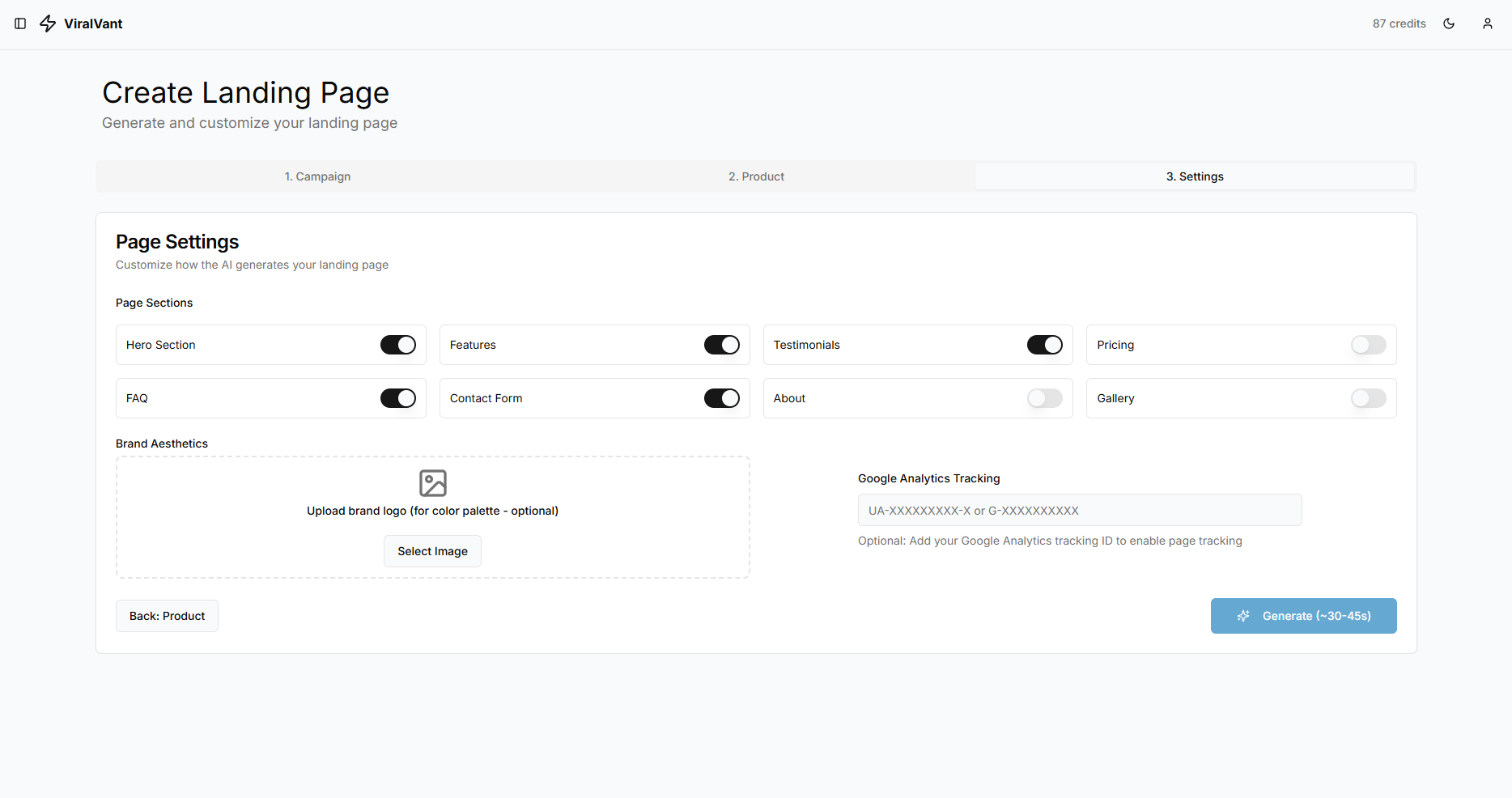The height and width of the screenshot is (798, 1512).
Task: Switch to dark mode moon icon
Action: 1449,23
